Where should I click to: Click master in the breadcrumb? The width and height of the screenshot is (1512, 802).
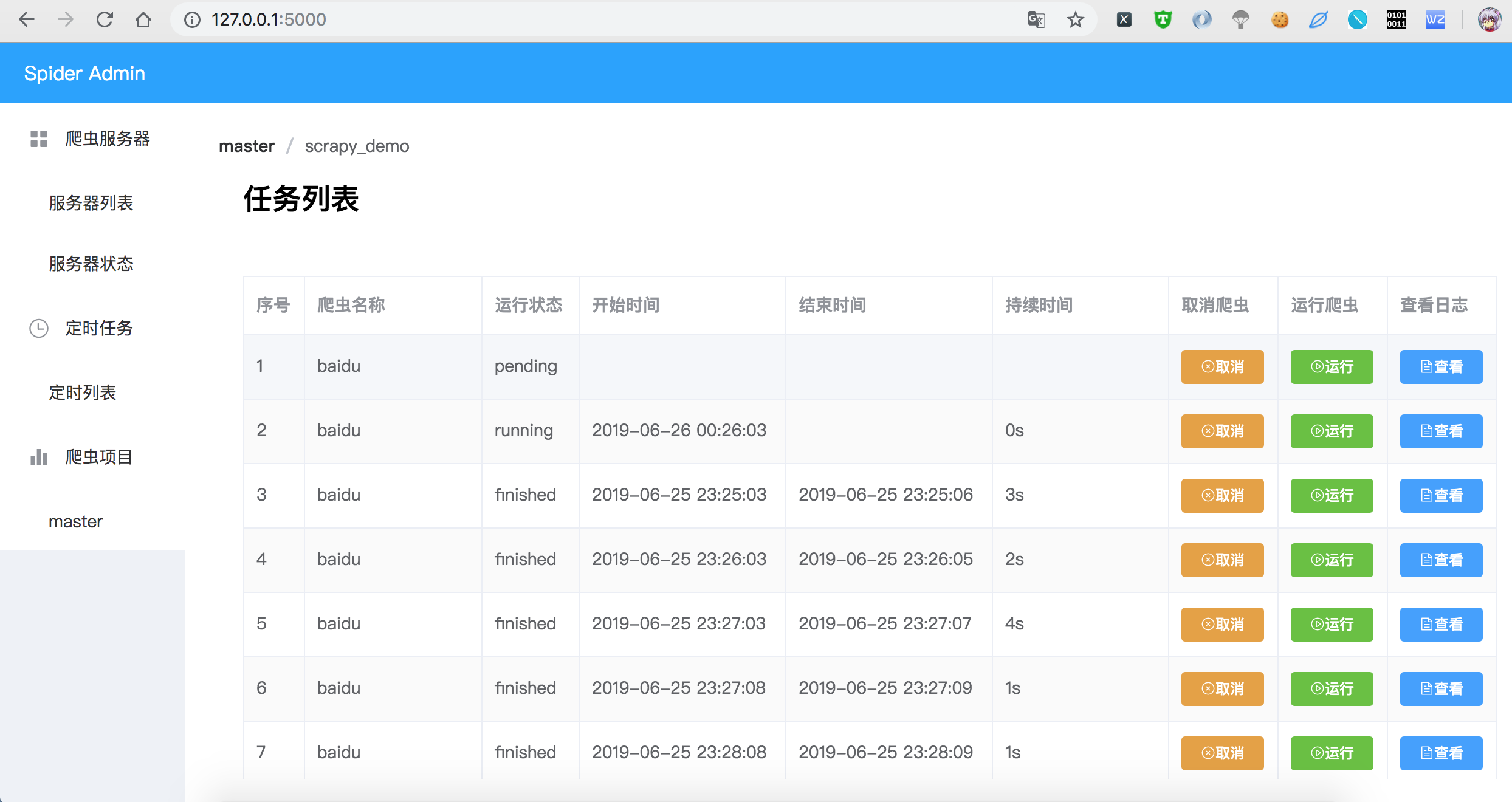coord(247,146)
